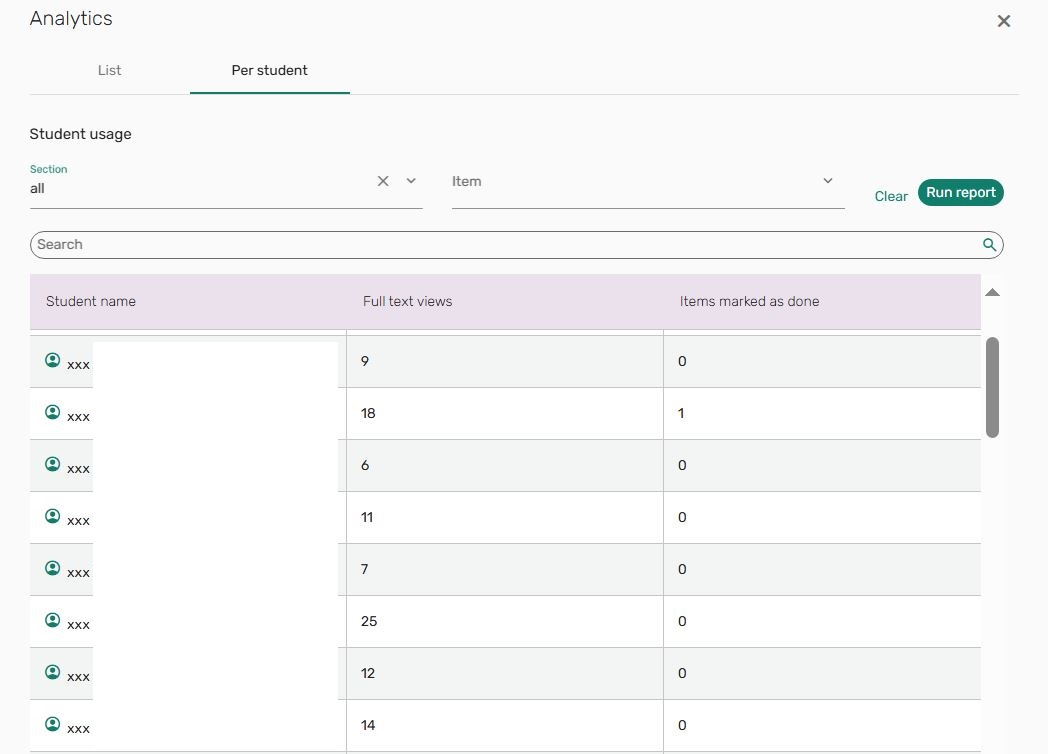This screenshot has width=1048, height=754.
Task: Click user icon in row with 9 views
Action: [x=53, y=361]
